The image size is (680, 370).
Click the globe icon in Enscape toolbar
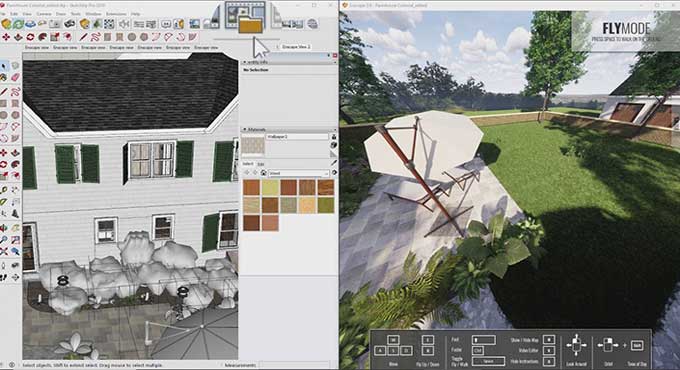tap(312, 24)
